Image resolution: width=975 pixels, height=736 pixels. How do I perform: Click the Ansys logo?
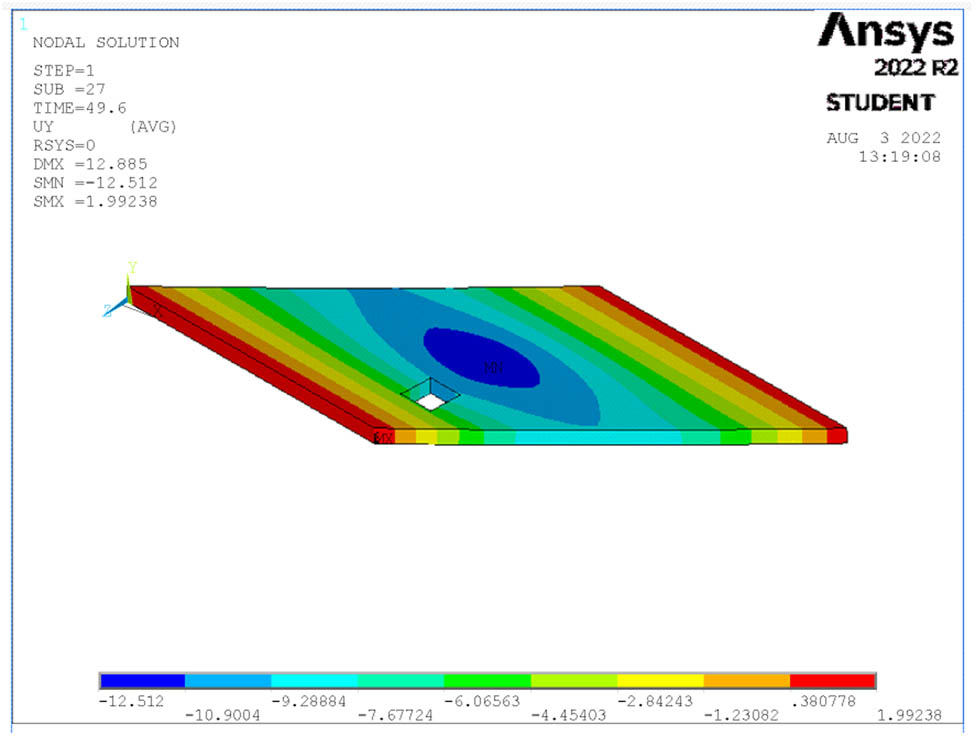pyautogui.click(x=886, y=34)
